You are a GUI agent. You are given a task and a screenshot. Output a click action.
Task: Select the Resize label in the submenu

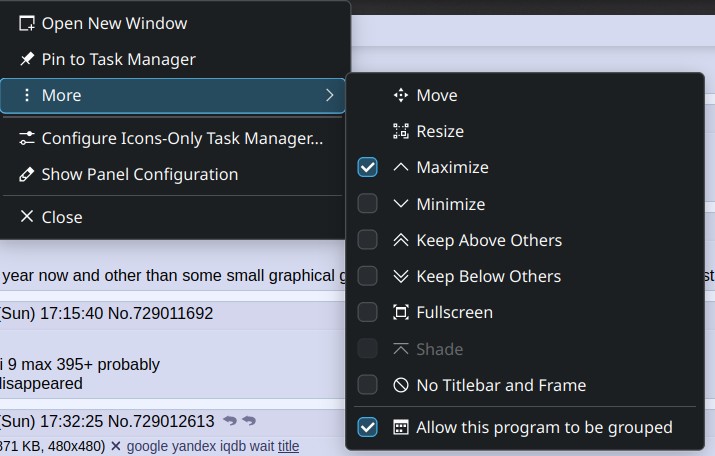click(440, 131)
